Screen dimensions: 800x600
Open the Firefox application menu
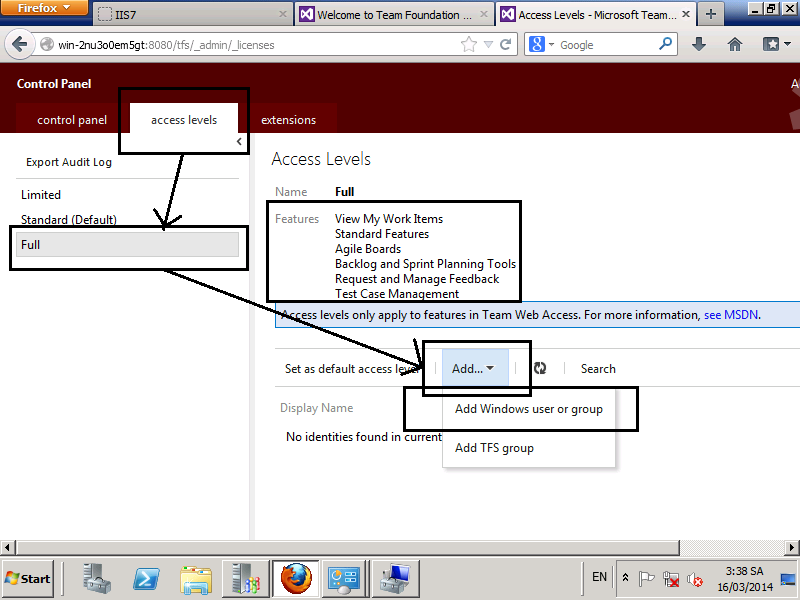pyautogui.click(x=43, y=8)
